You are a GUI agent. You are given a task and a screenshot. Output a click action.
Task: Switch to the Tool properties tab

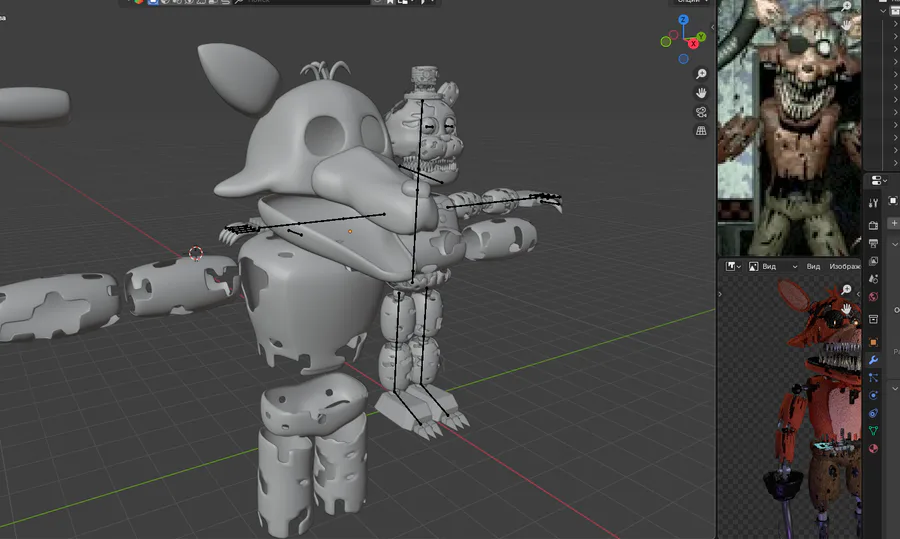873,203
